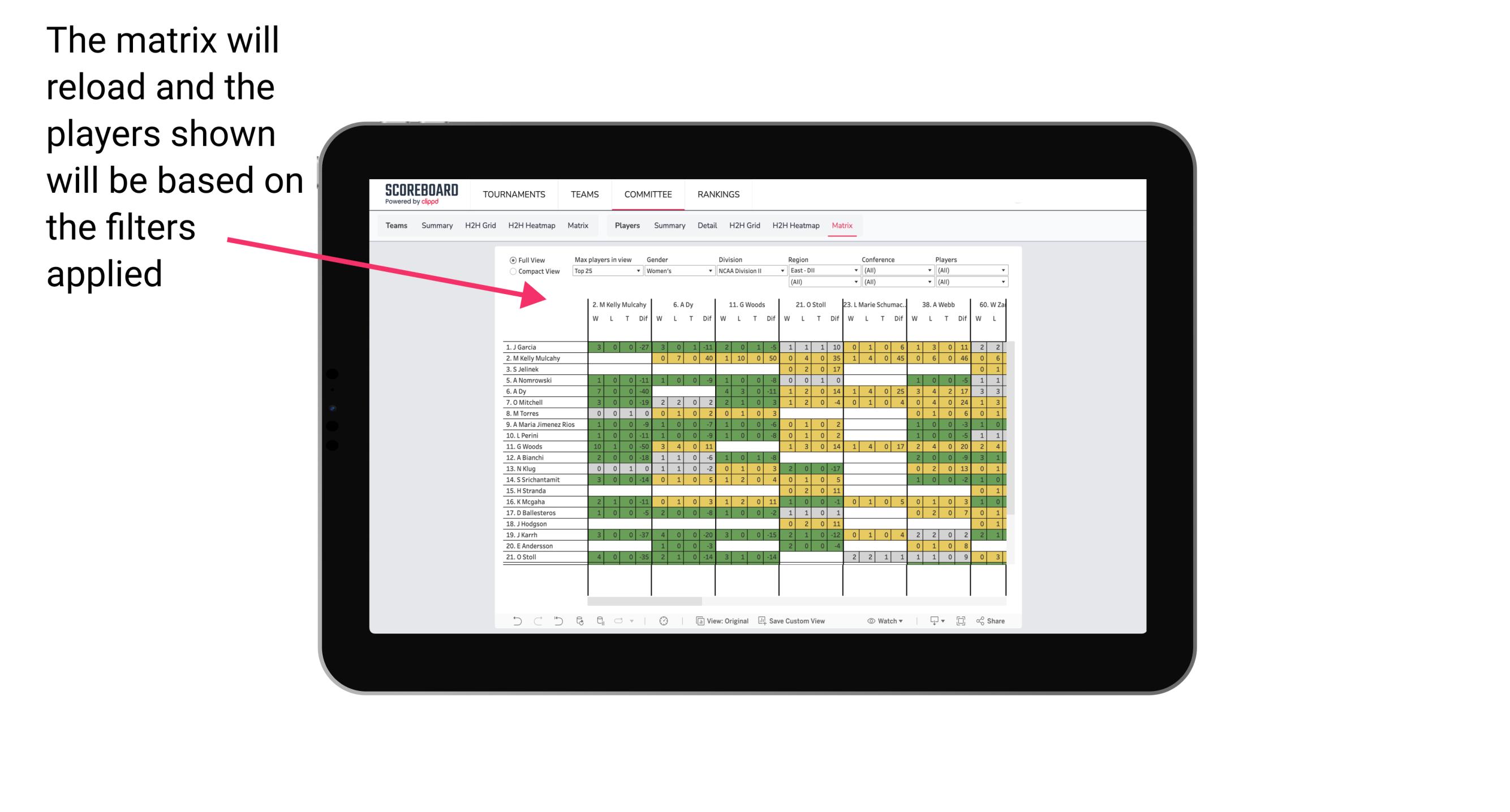The image size is (1510, 812).
Task: Click the Max players Top 25 dropdown
Action: tap(600, 272)
